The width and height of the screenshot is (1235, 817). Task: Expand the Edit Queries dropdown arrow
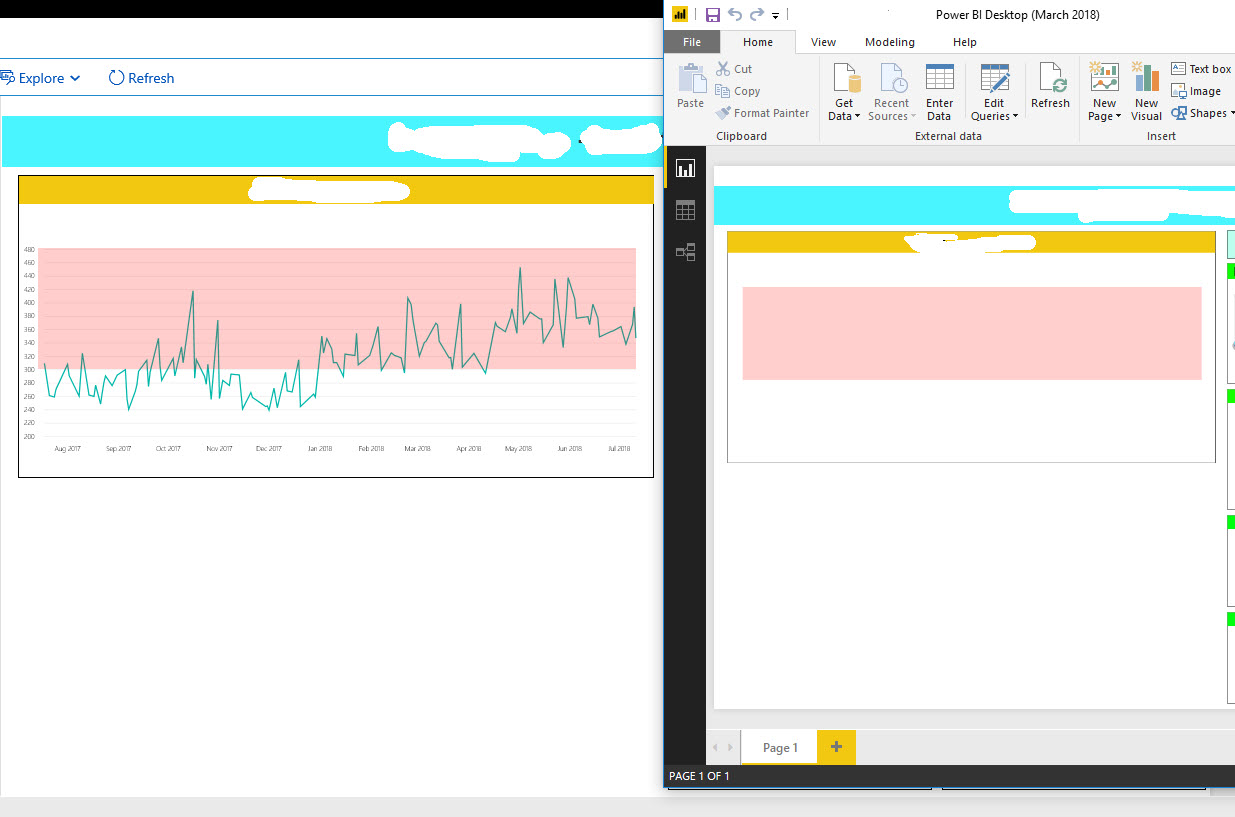tap(1016, 117)
